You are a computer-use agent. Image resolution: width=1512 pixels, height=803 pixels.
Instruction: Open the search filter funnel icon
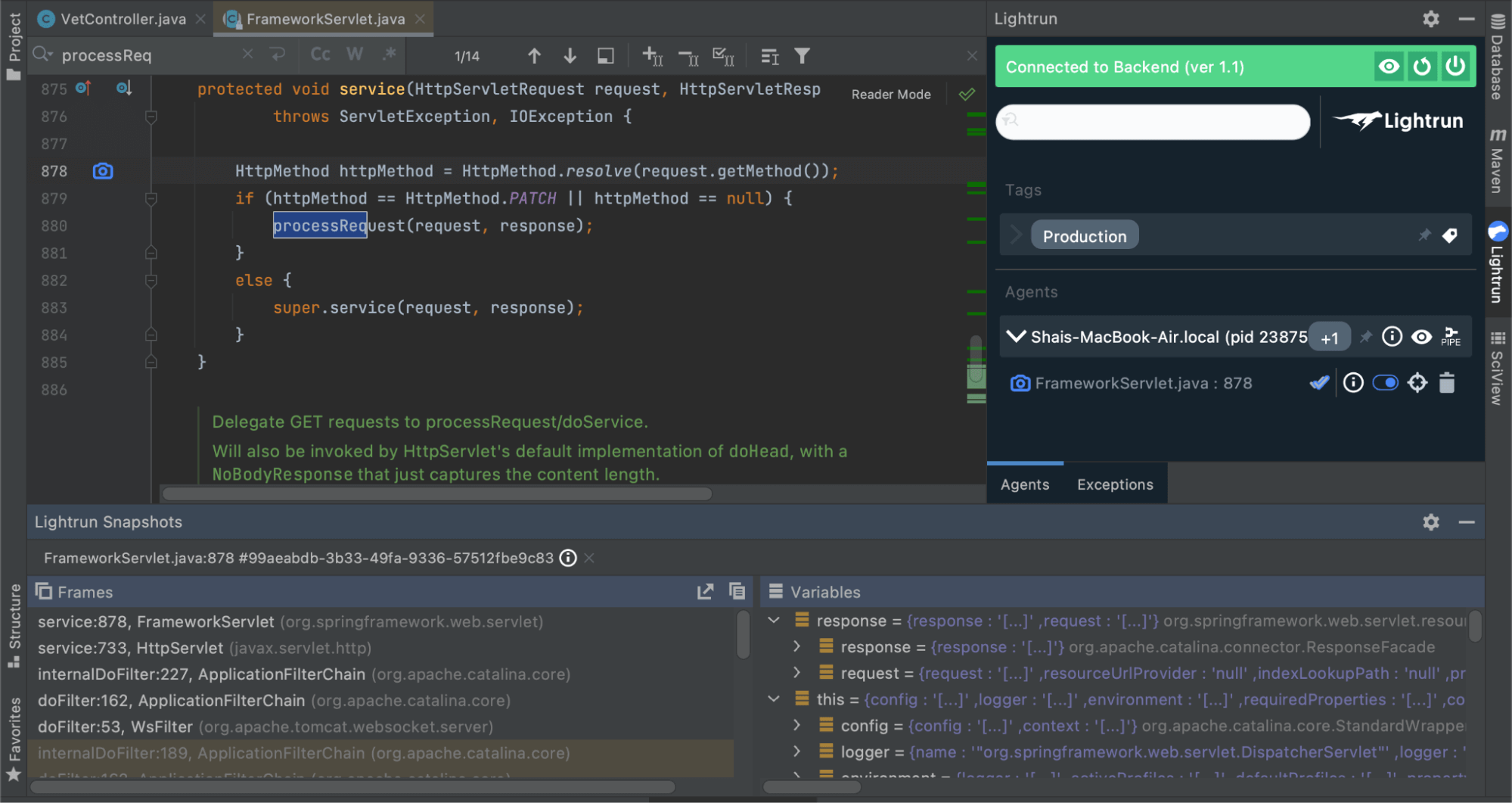[802, 56]
